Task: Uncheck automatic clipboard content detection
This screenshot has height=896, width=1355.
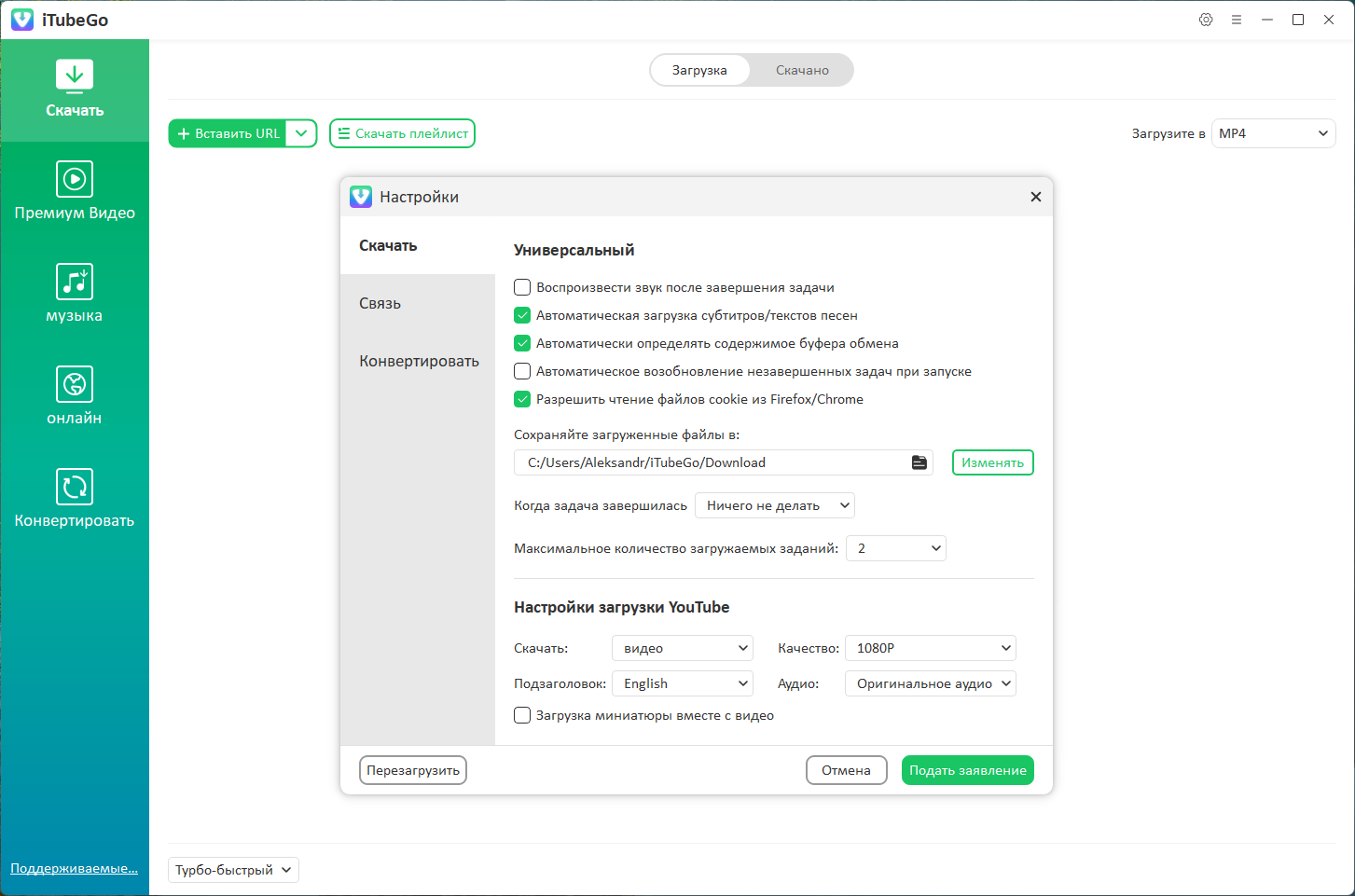Action: point(522,343)
